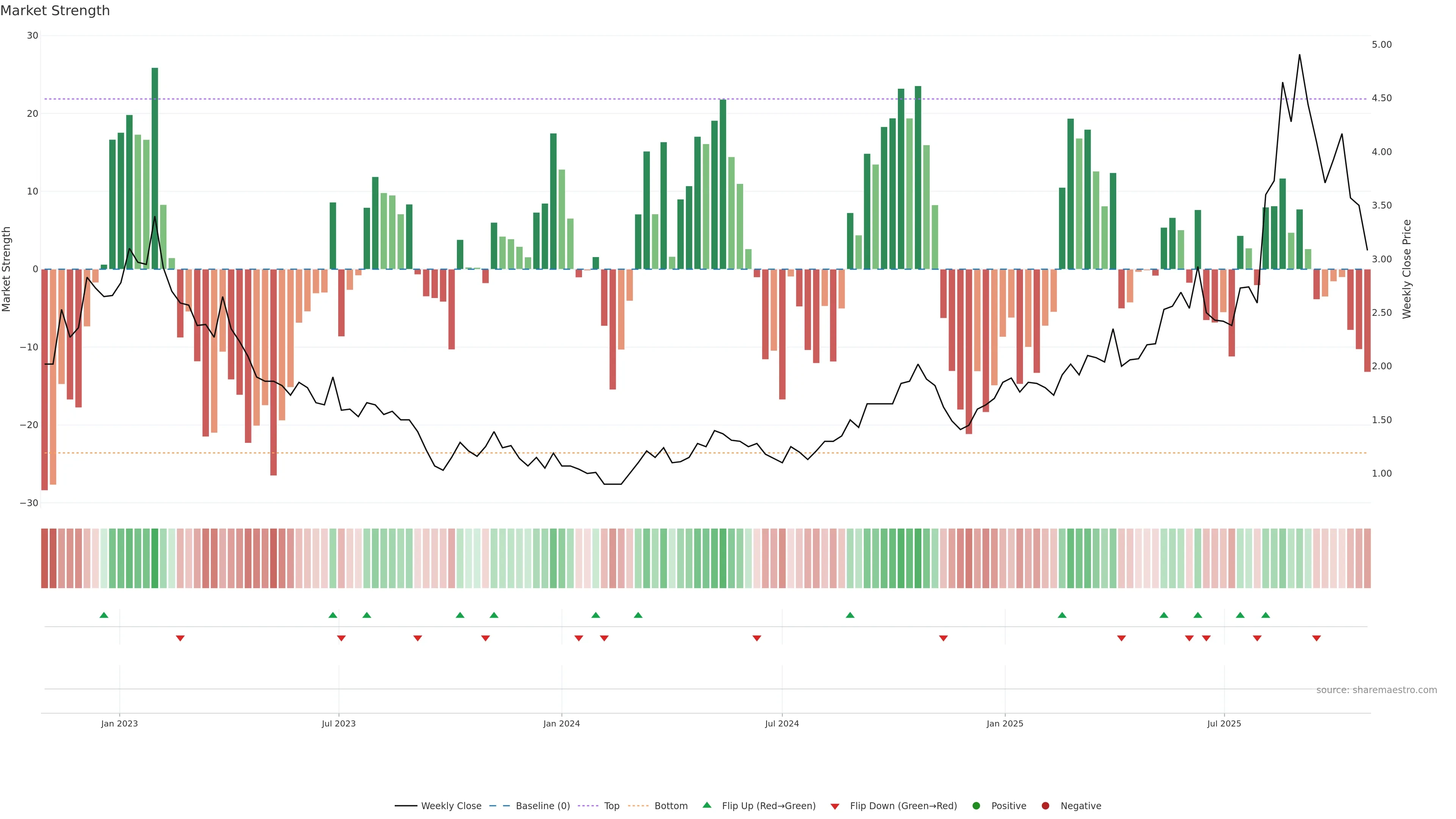
Task: Click the green flip-up marker just before Jul 2023
Action: point(333,615)
